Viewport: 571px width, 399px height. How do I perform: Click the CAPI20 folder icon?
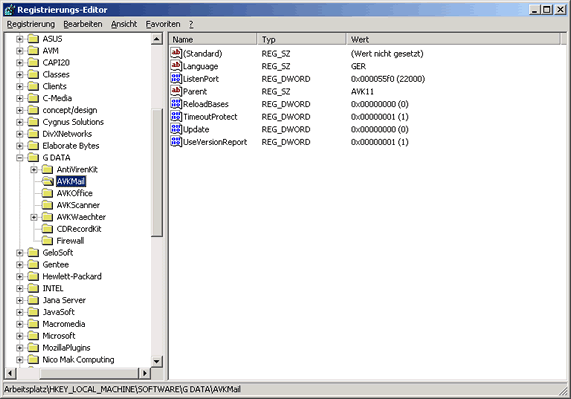tap(33, 63)
